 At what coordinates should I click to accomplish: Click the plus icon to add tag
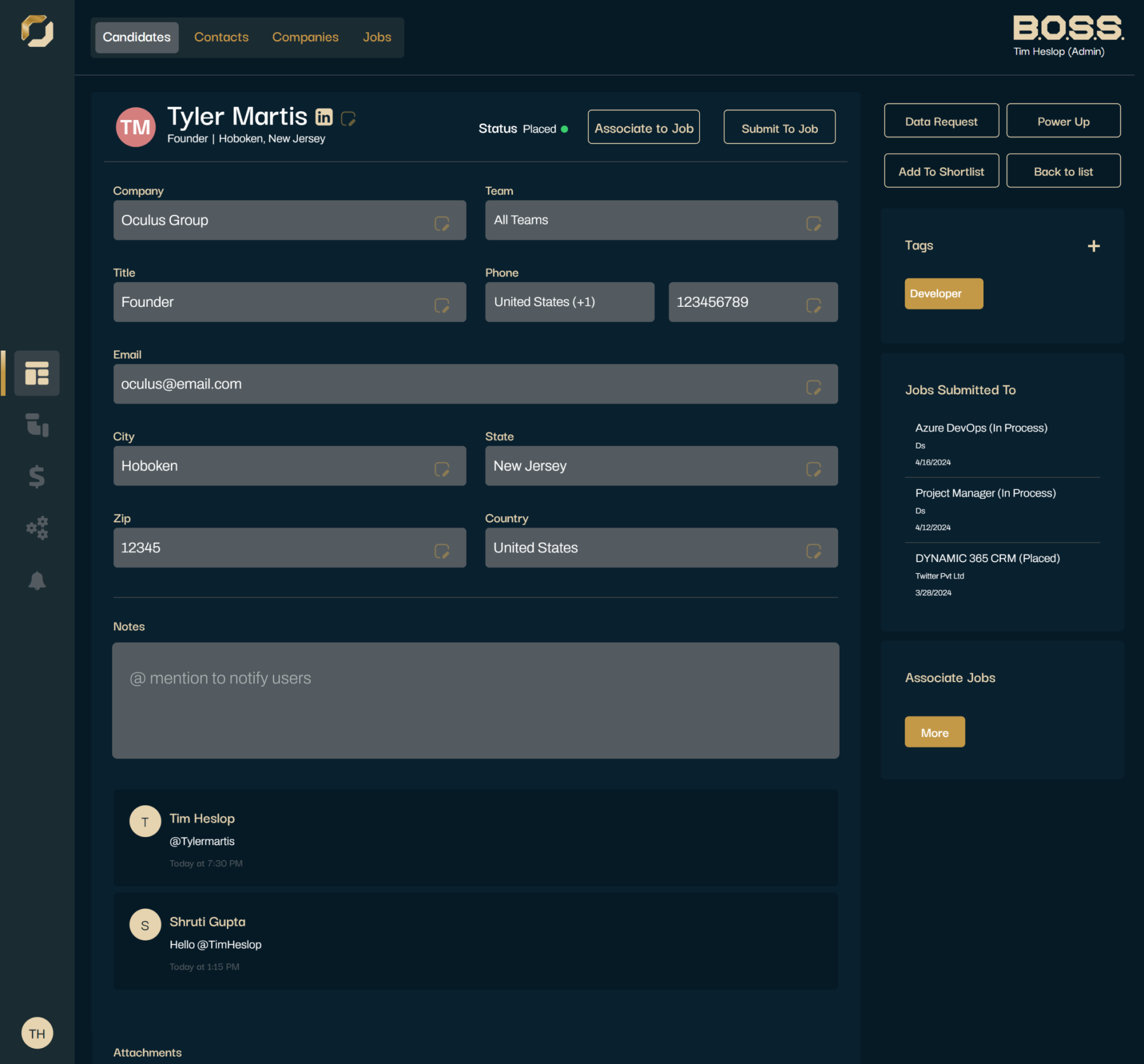pos(1093,246)
